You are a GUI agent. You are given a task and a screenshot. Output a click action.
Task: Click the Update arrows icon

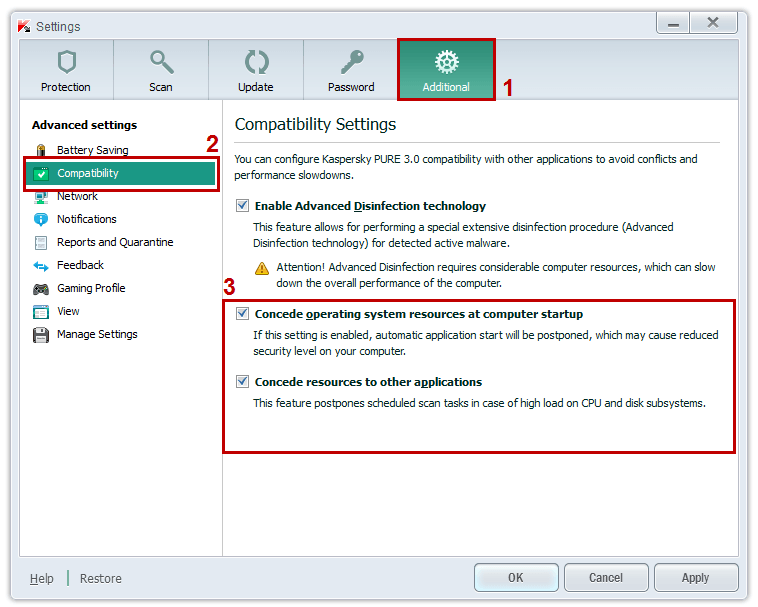coord(256,62)
